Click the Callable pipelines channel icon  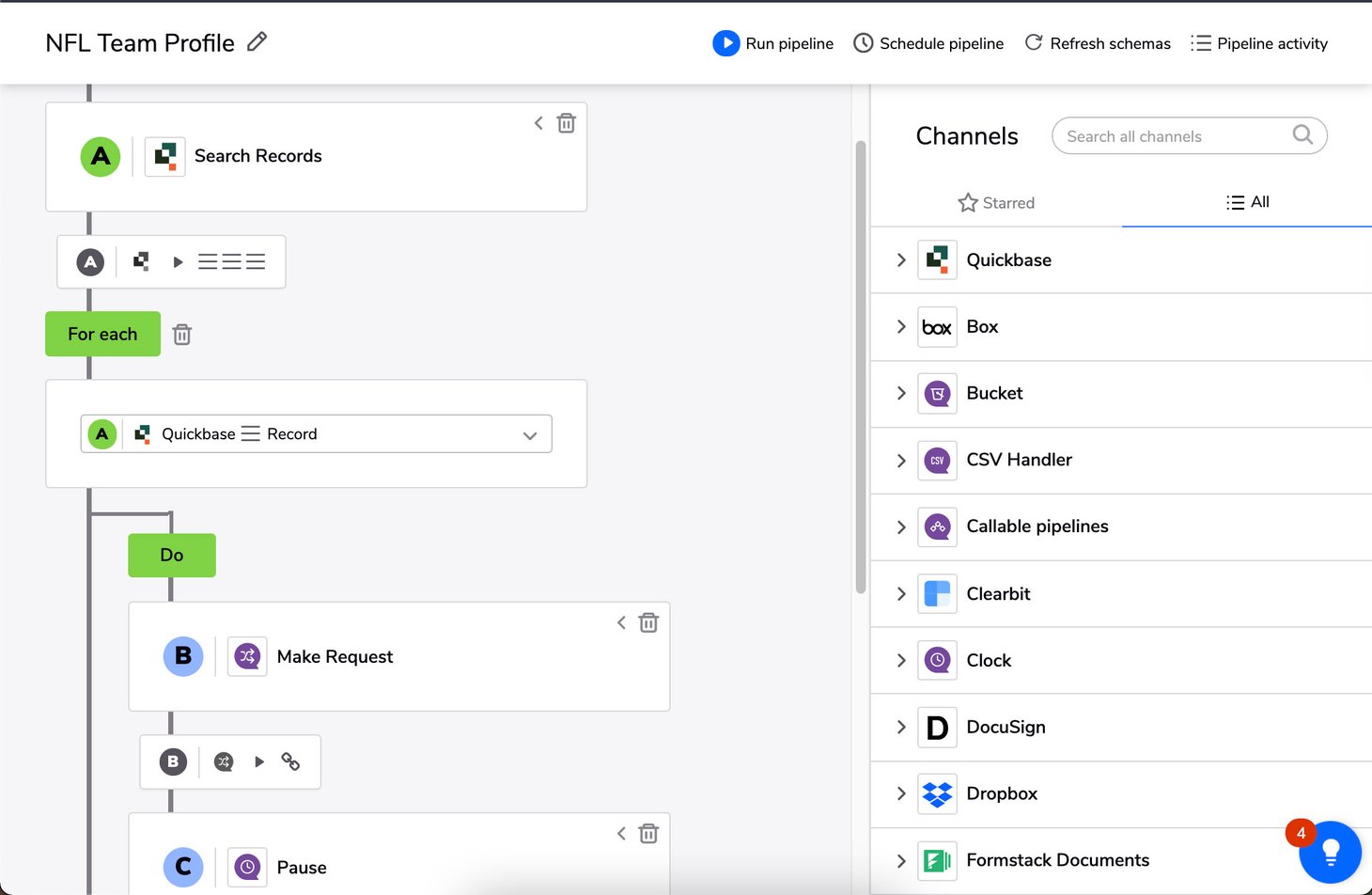click(936, 526)
